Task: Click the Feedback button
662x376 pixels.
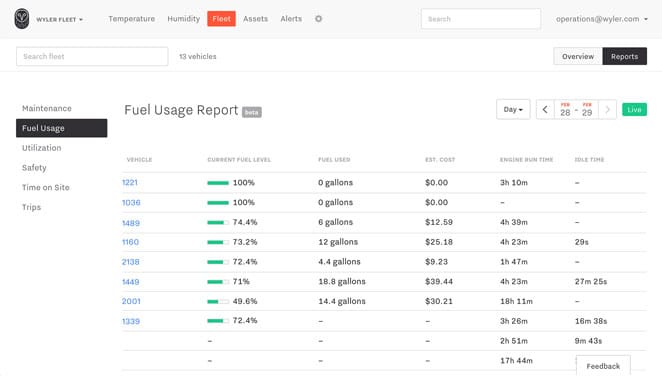Action: [603, 366]
